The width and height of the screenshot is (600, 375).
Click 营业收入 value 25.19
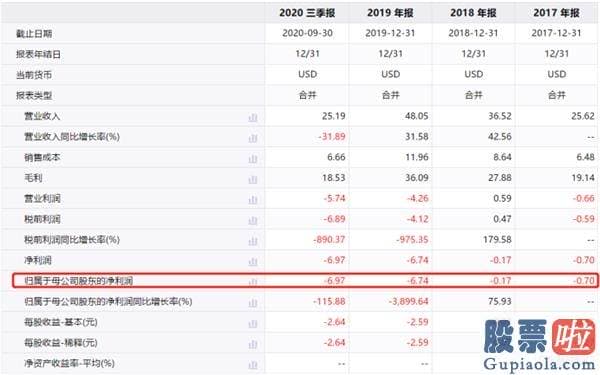click(334, 116)
